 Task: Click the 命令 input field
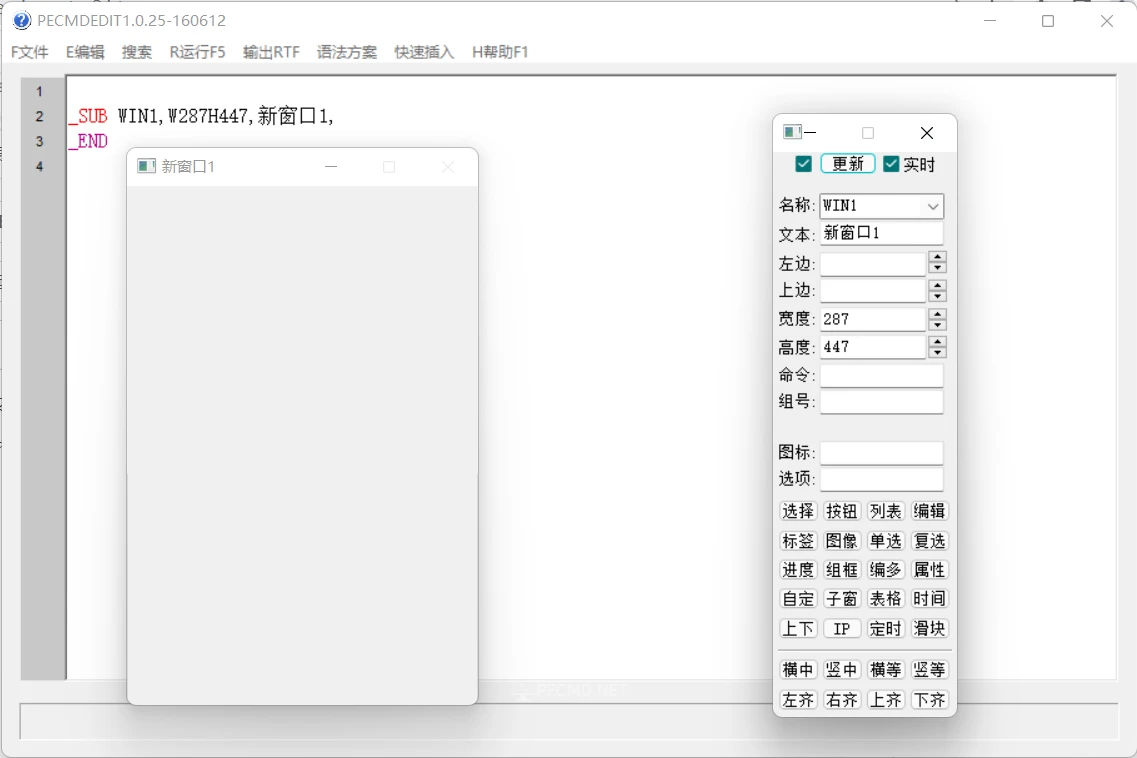point(881,375)
